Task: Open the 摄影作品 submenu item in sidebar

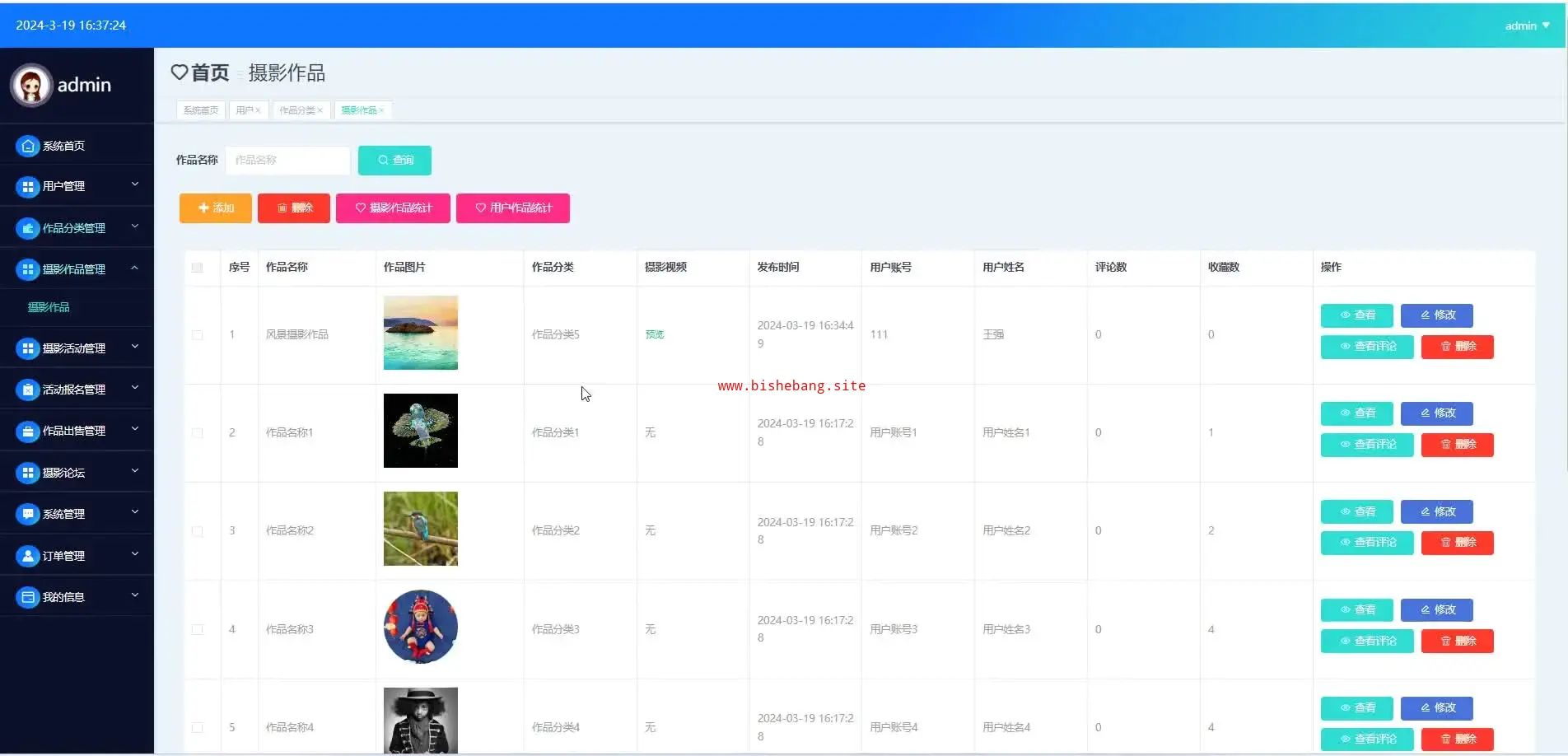Action: 49,307
